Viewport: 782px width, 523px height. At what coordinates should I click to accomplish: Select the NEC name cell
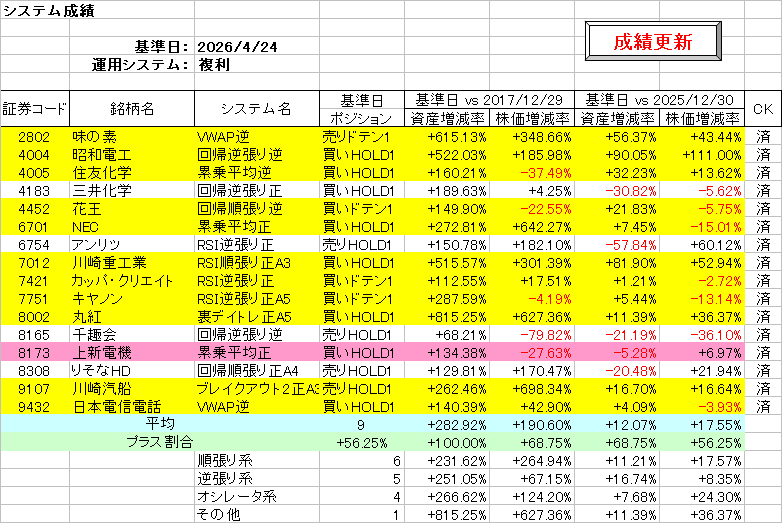tap(132, 226)
